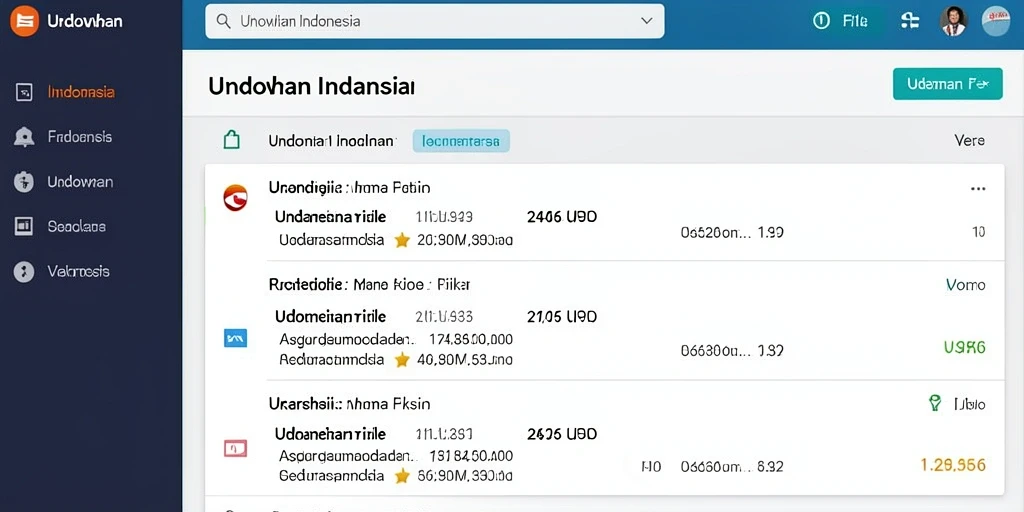Click the round icon beside Undowhan
Screen dimensions: 1024x512
tap(24, 182)
